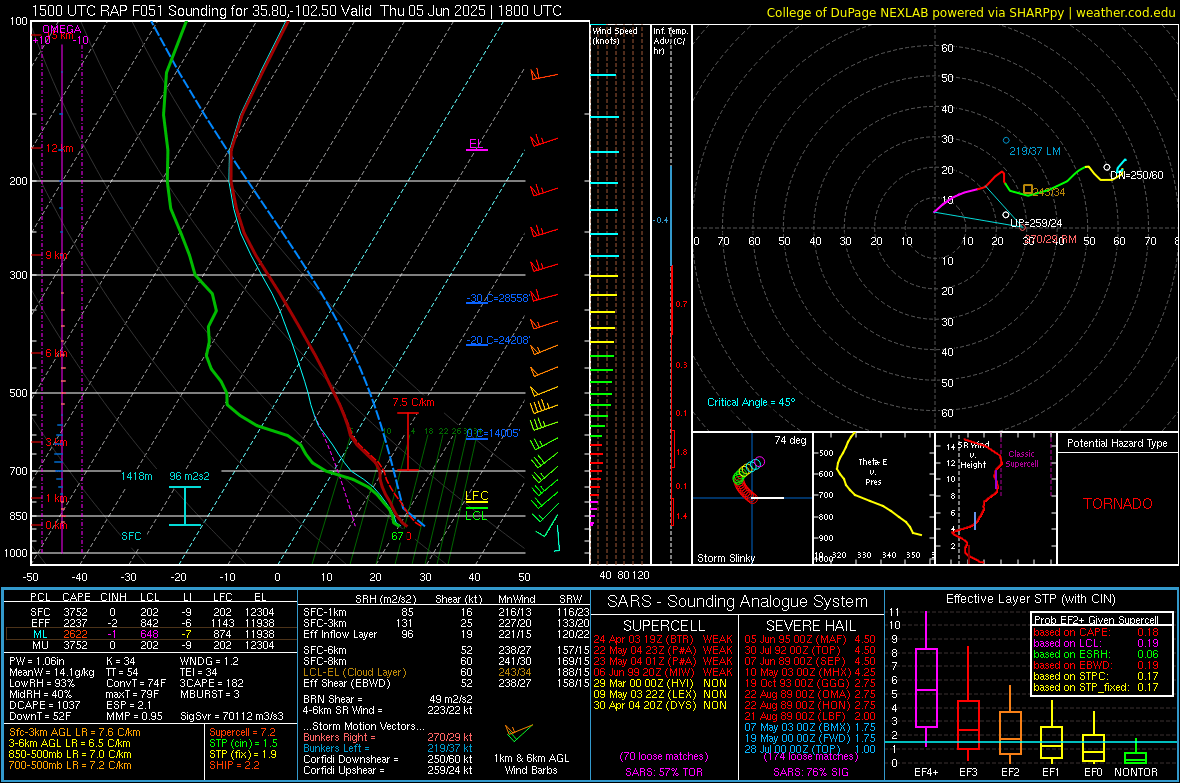Click the highlighted ML parcel row
Screen dimensions: 1180x783
pos(151,634)
